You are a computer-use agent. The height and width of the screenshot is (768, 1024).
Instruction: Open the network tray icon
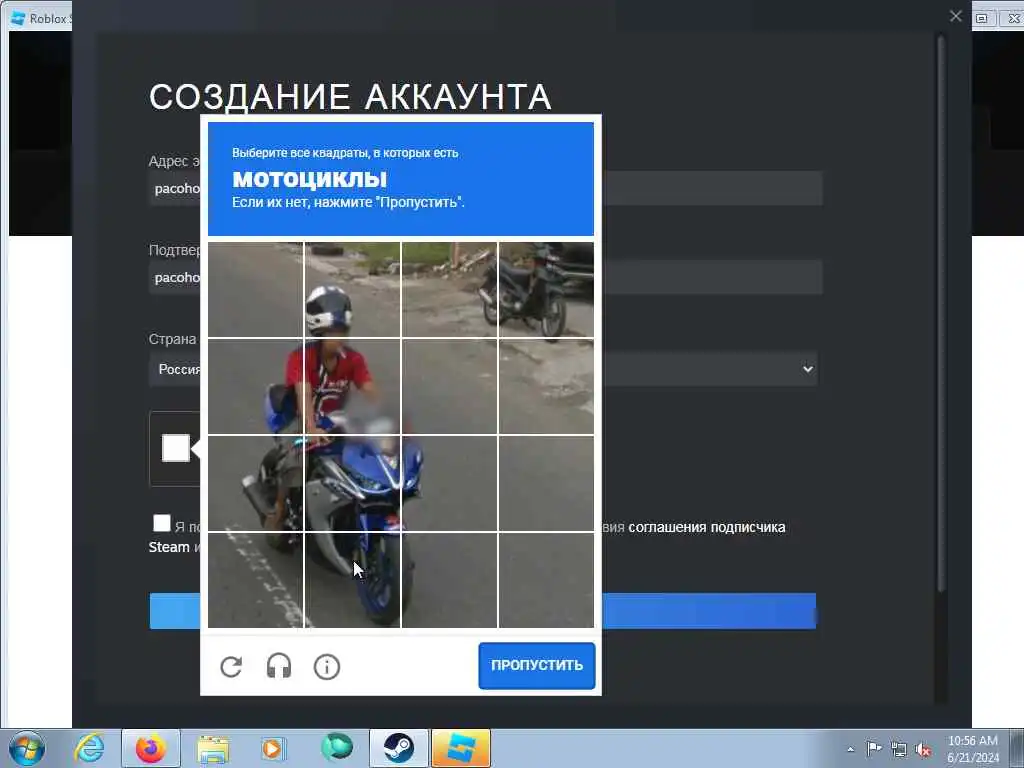point(899,749)
